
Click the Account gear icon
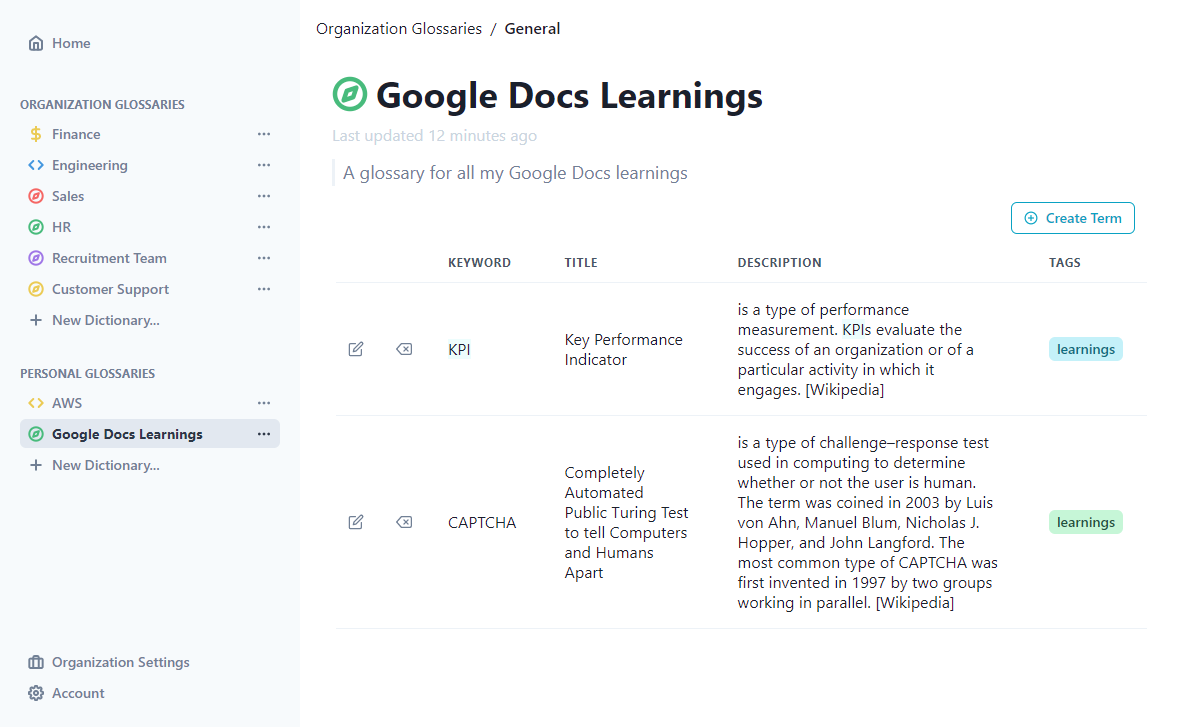(35, 693)
